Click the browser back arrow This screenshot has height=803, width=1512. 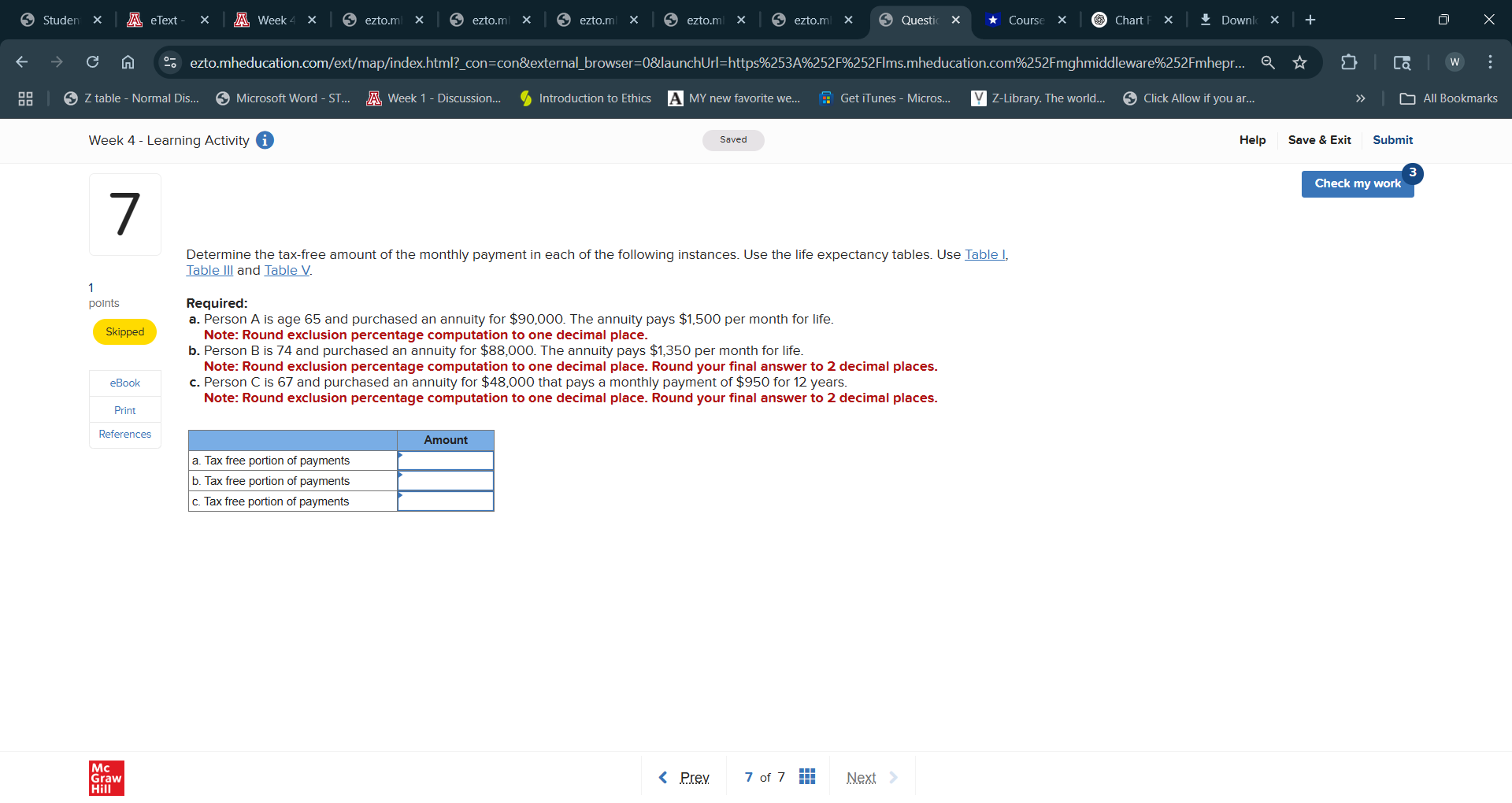[x=22, y=62]
